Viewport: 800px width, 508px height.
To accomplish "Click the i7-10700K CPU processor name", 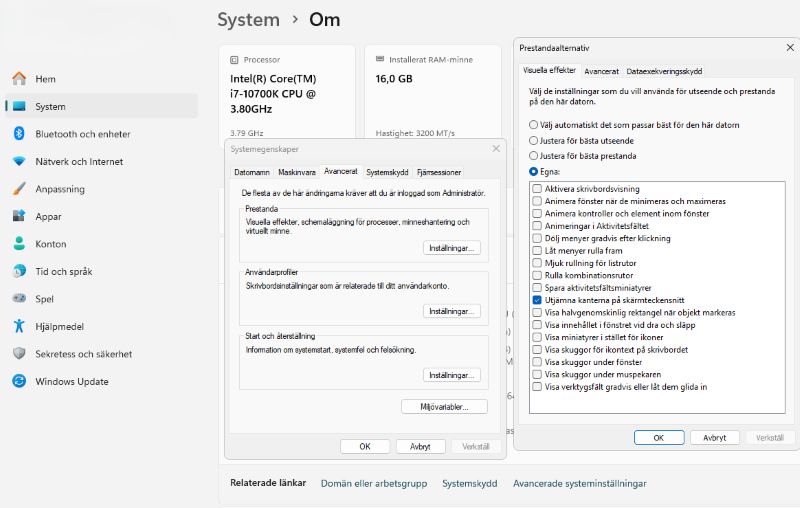I will pyautogui.click(x=273, y=94).
